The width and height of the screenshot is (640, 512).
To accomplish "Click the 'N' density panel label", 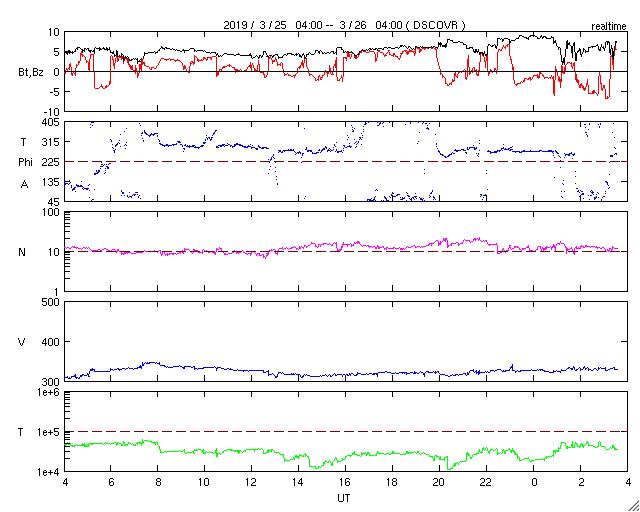I will [x=22, y=252].
